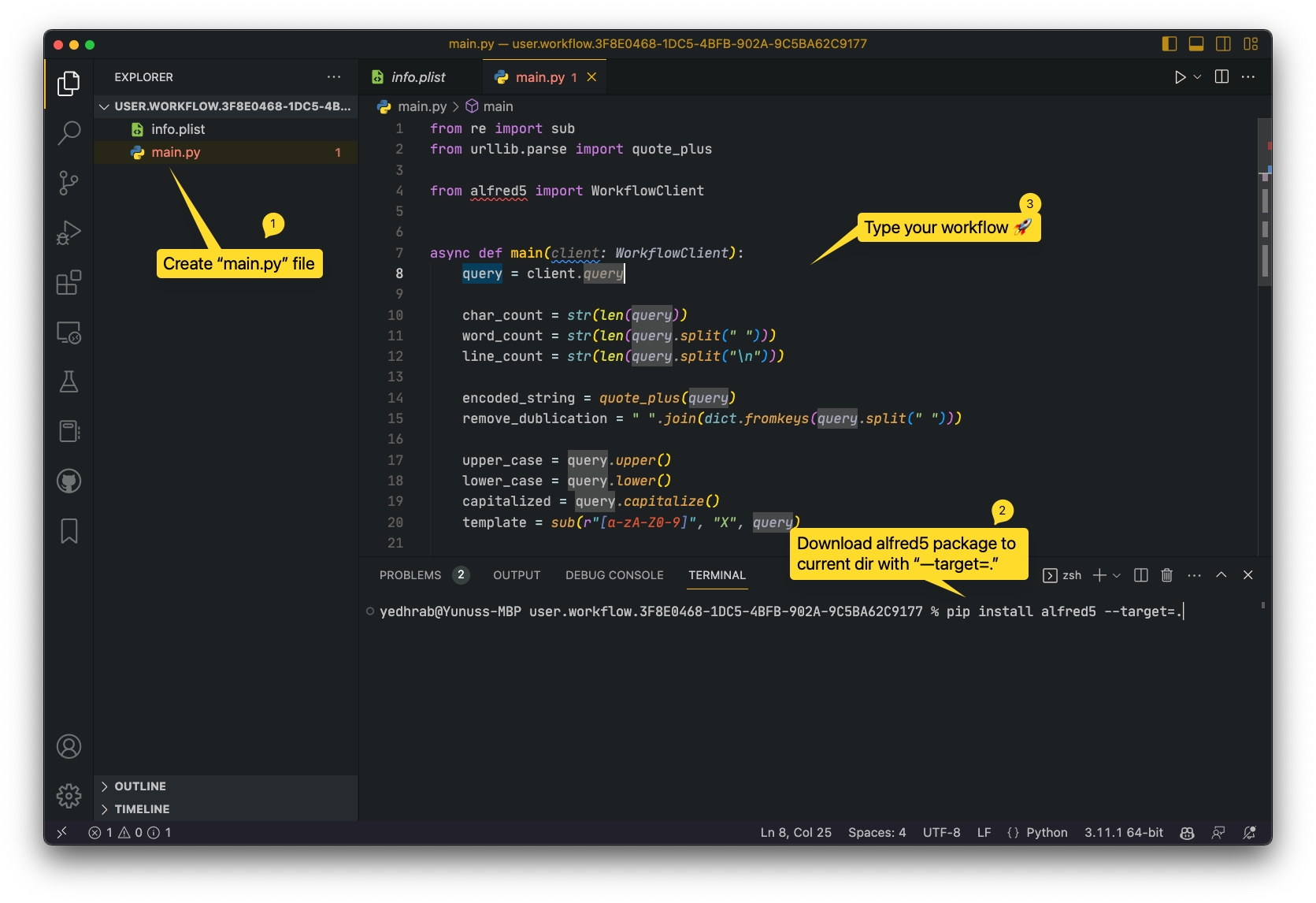Toggle the bottom panel layout button
The width and height of the screenshot is (1316, 903).
(x=1196, y=44)
